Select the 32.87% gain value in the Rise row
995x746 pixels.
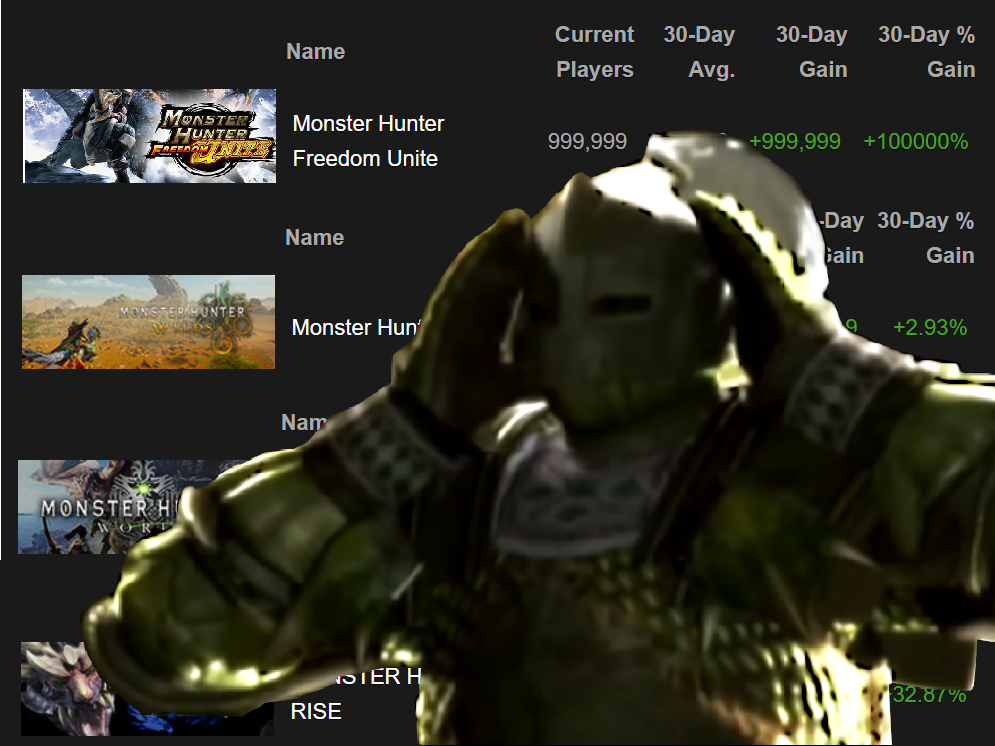click(930, 695)
